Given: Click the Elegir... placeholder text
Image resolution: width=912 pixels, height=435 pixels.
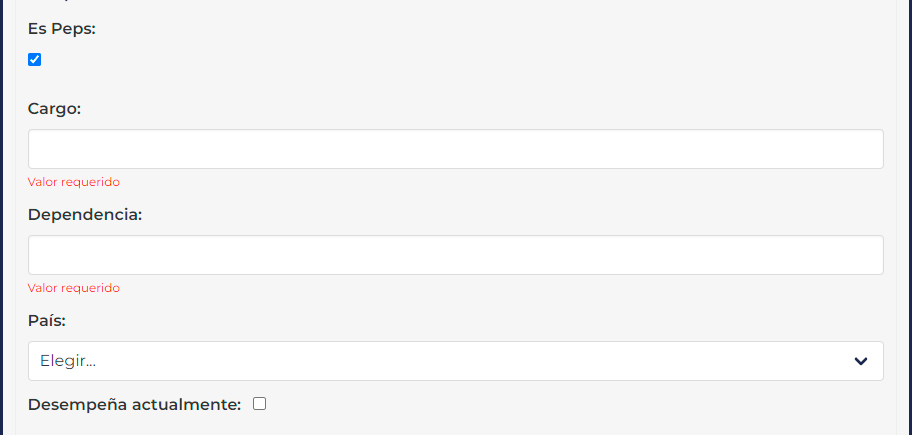Looking at the screenshot, I should (68, 361).
